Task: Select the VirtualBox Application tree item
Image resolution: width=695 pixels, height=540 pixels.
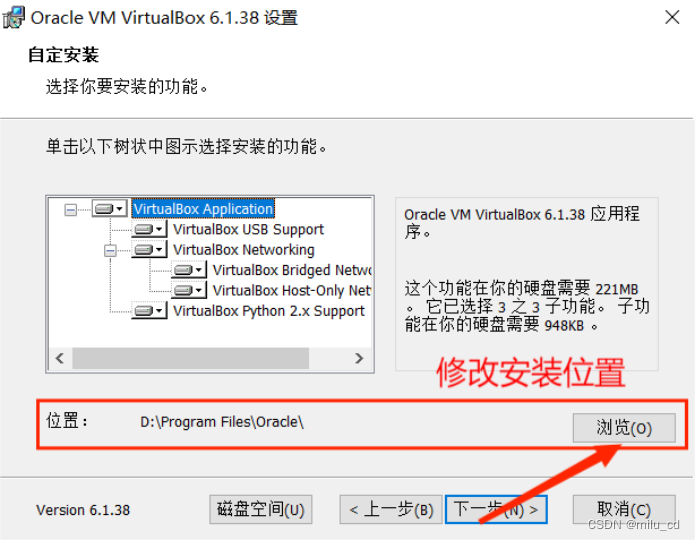Action: (203, 209)
